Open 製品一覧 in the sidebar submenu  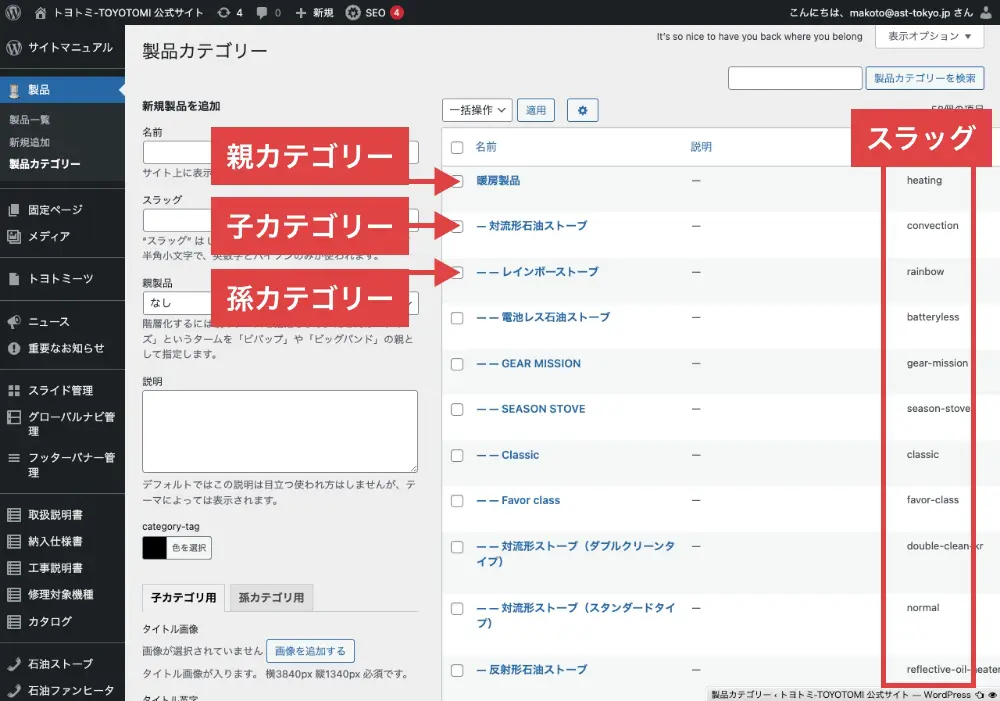point(29,120)
